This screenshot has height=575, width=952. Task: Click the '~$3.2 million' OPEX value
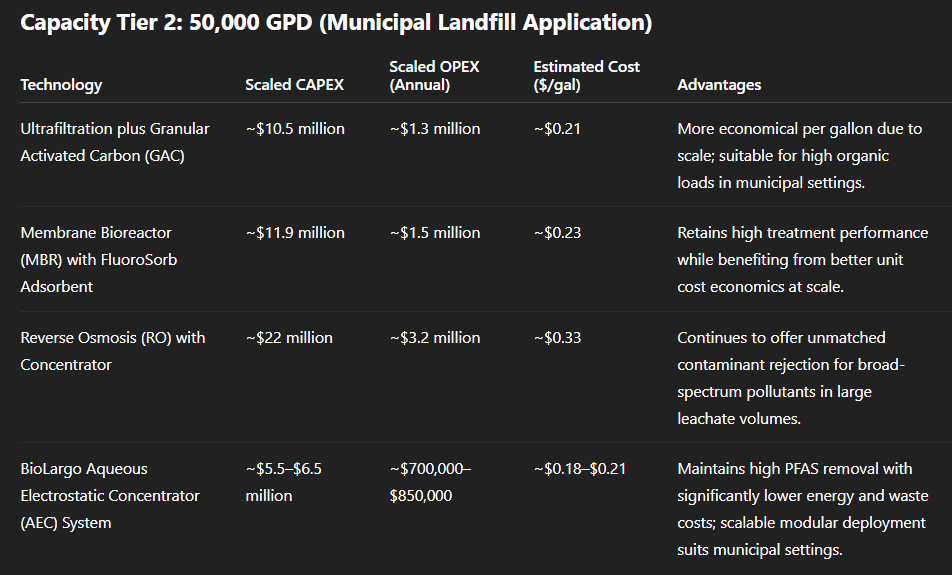click(435, 338)
